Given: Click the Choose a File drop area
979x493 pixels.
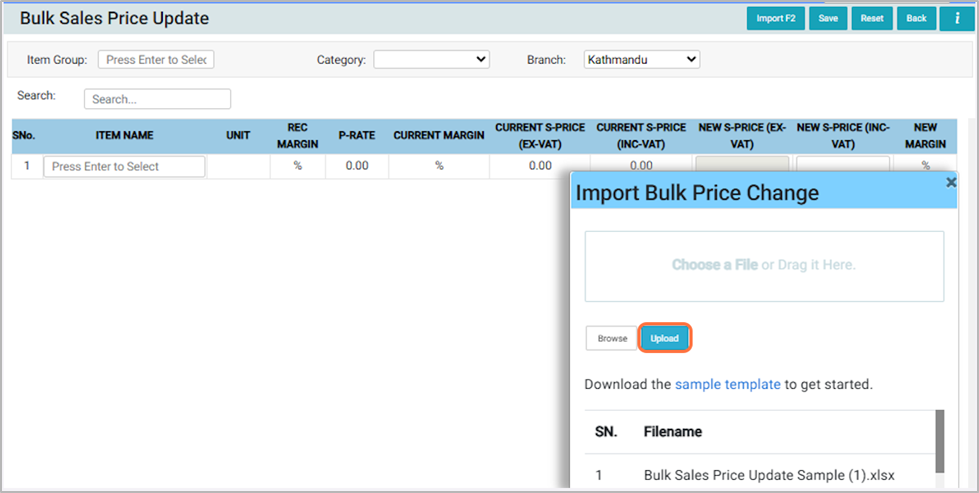Looking at the screenshot, I should [764, 266].
